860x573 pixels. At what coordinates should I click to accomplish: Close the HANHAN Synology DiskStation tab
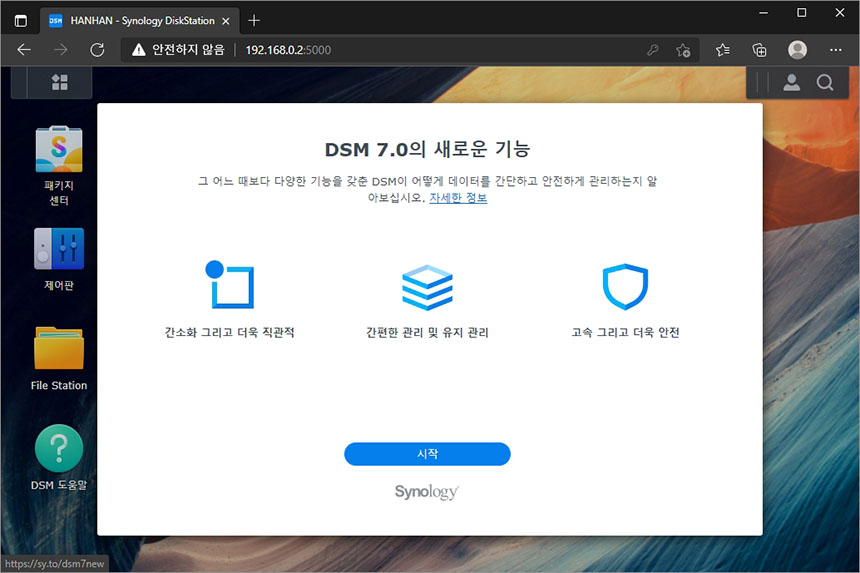[225, 21]
